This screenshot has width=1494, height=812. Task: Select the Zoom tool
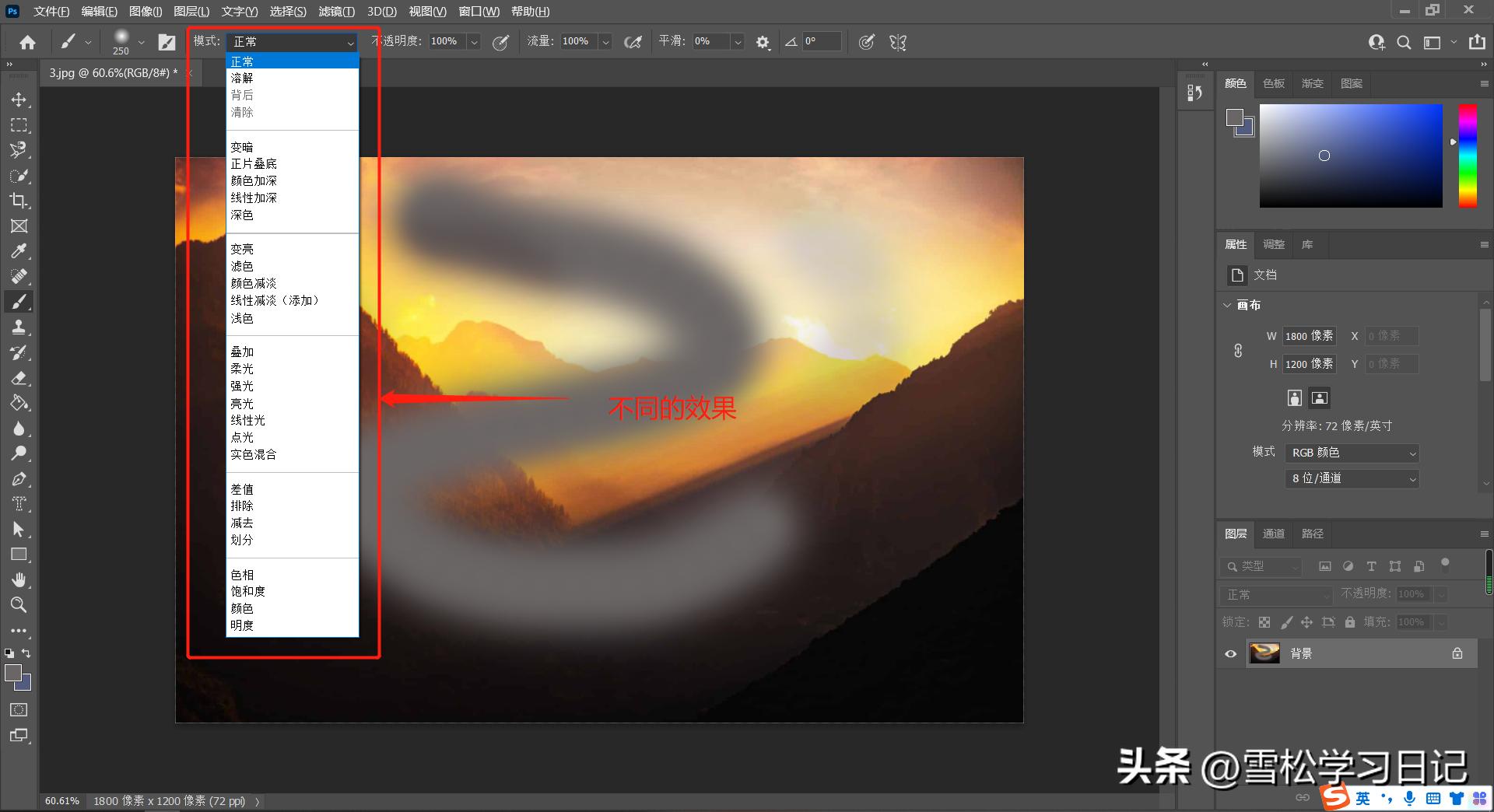[x=19, y=605]
